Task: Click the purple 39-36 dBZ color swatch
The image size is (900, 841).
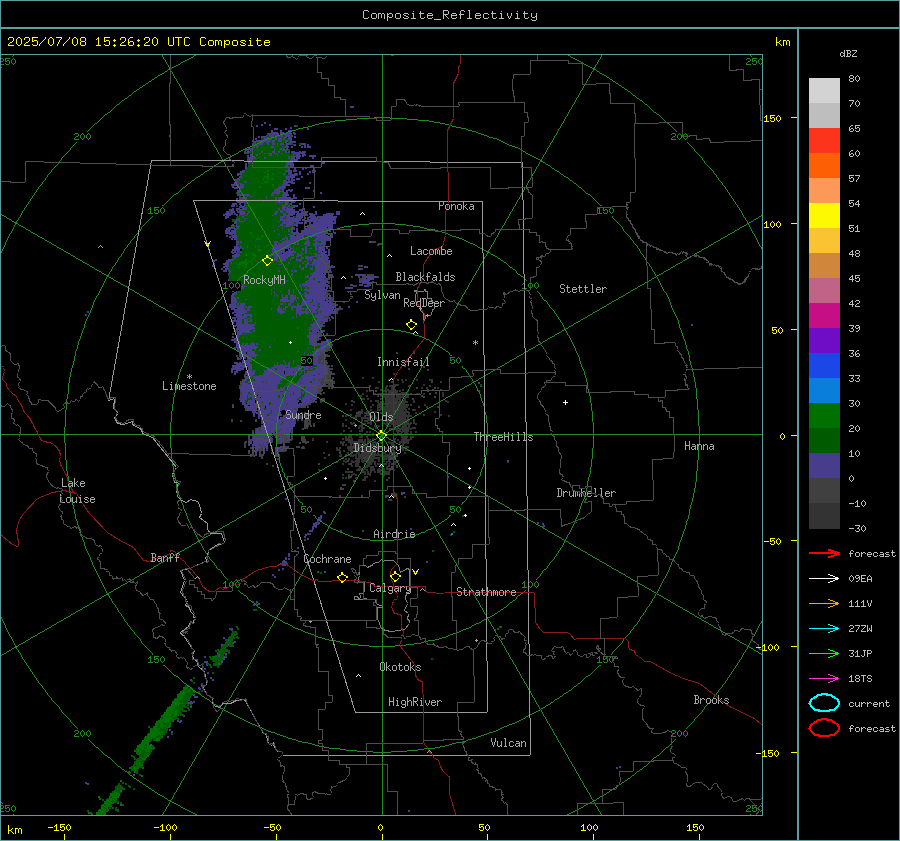Action: click(x=824, y=341)
